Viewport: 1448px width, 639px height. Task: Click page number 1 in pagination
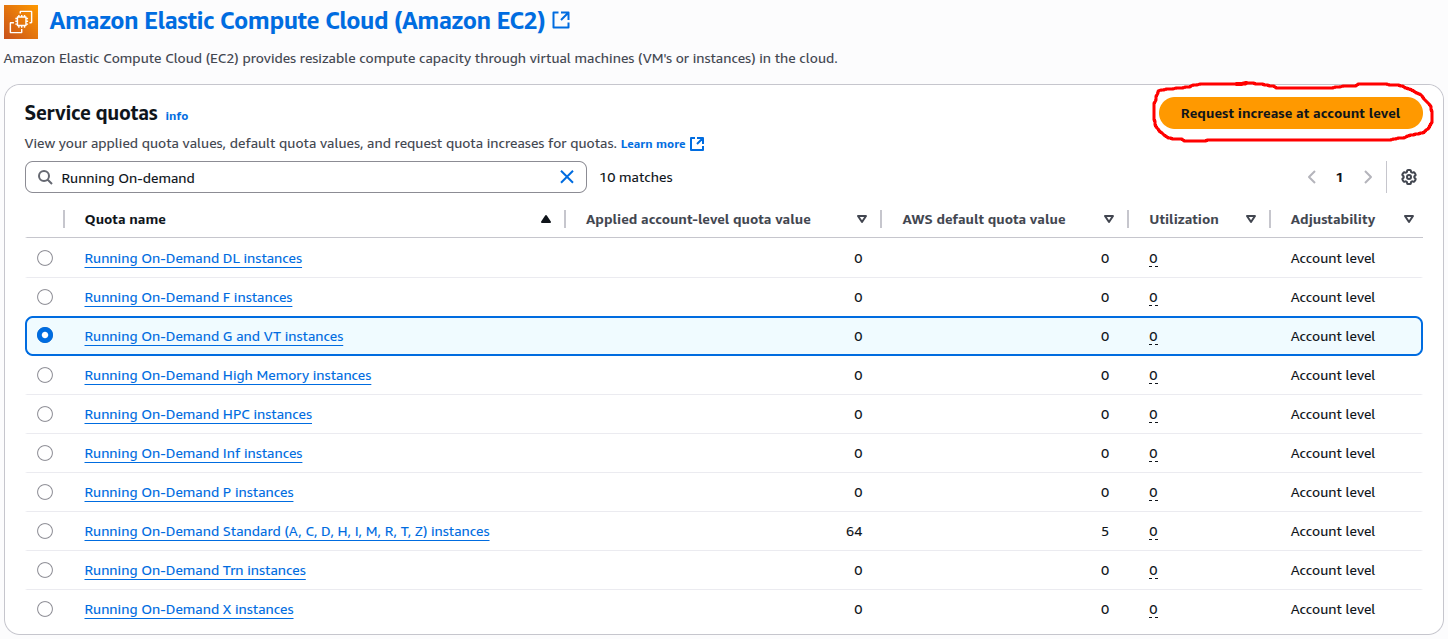pyautogui.click(x=1339, y=177)
